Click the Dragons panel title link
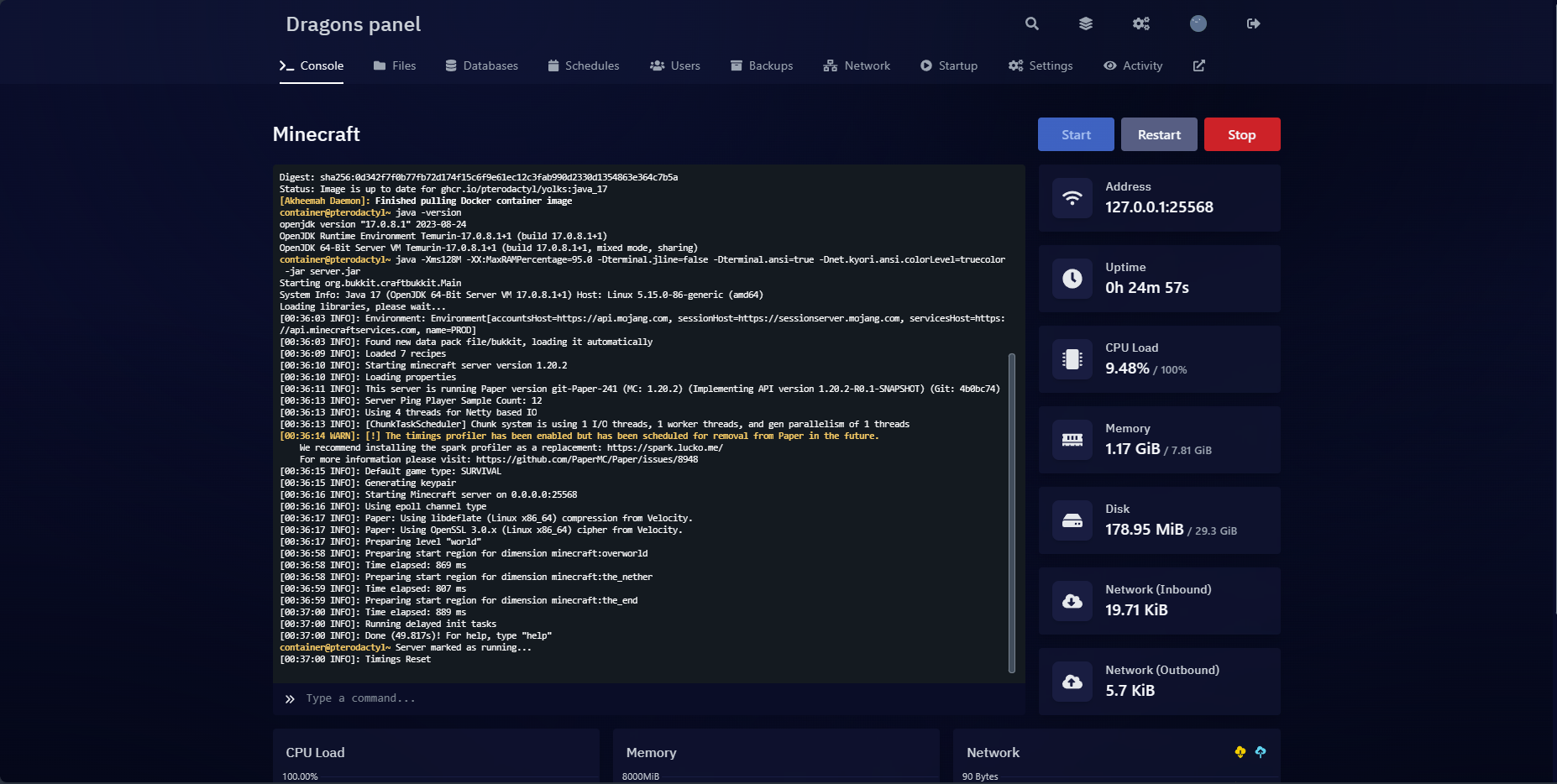 coord(354,24)
